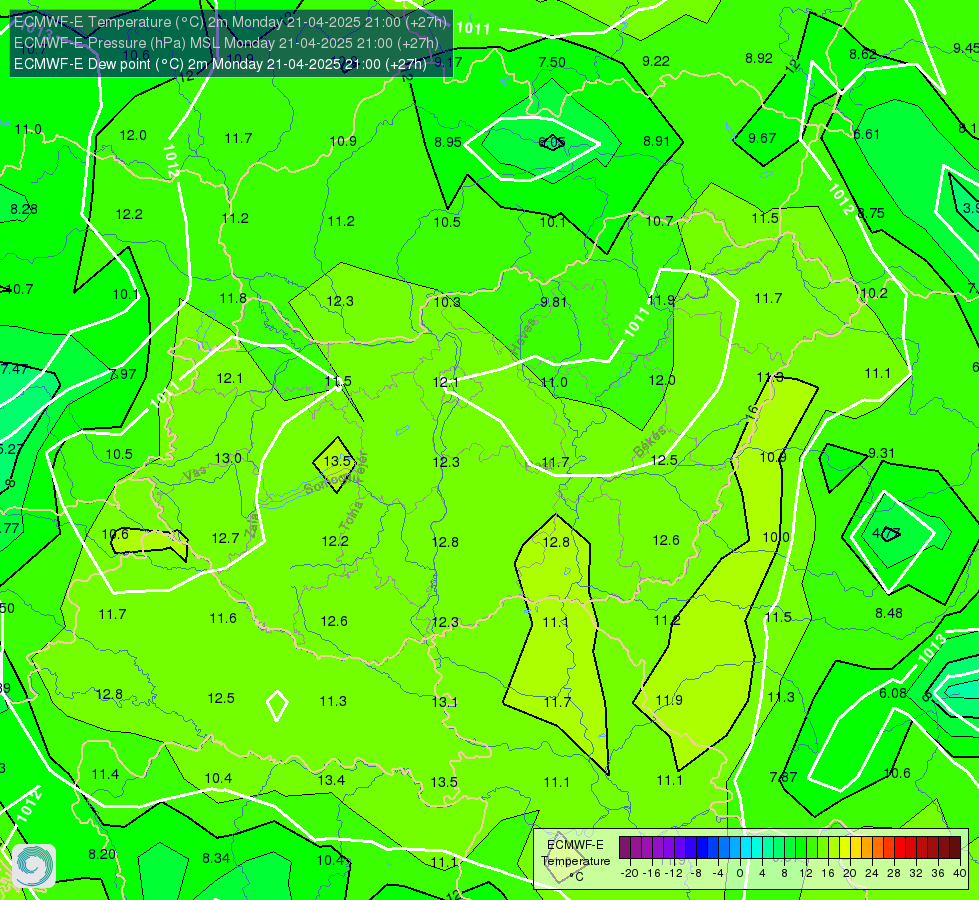Click the 13.0 temperature value
The height and width of the screenshot is (900, 979).
pos(228,458)
